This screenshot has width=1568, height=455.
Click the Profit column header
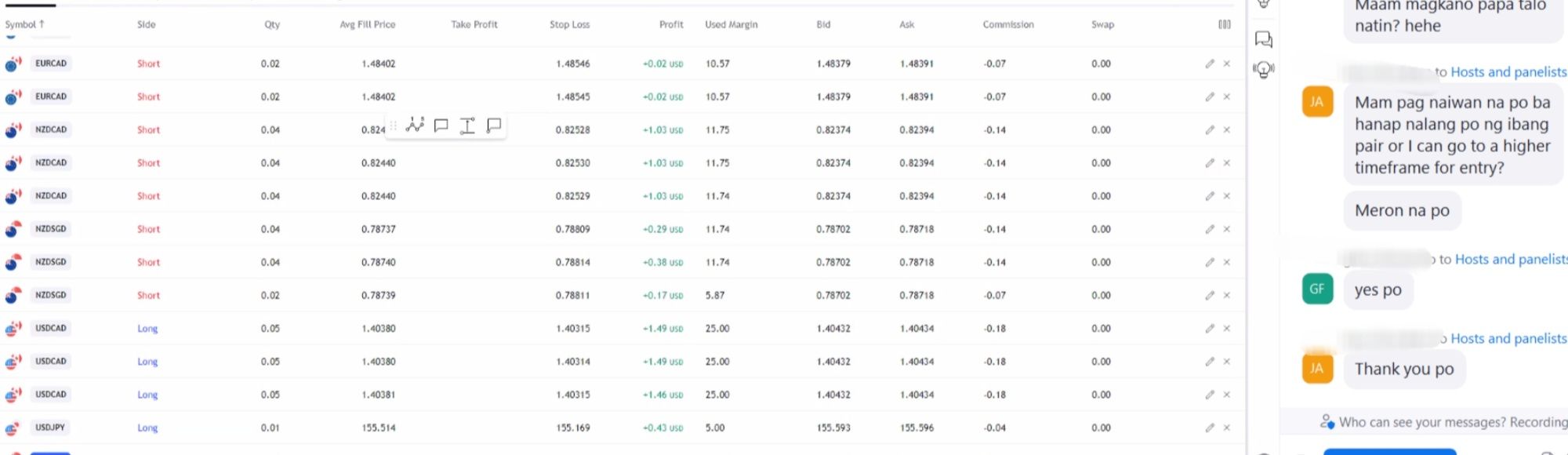click(x=671, y=24)
